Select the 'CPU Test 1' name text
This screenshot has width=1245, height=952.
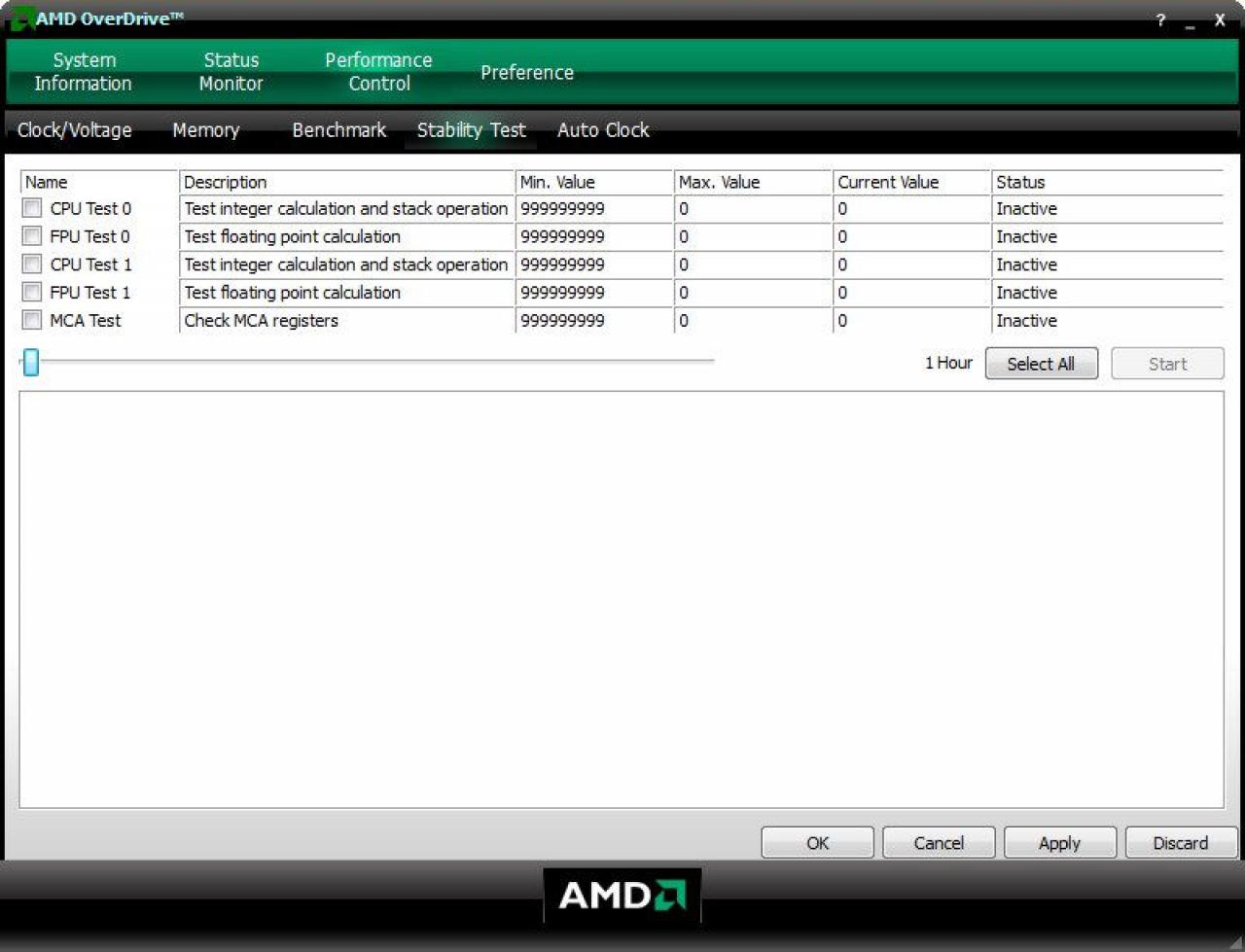[x=90, y=264]
